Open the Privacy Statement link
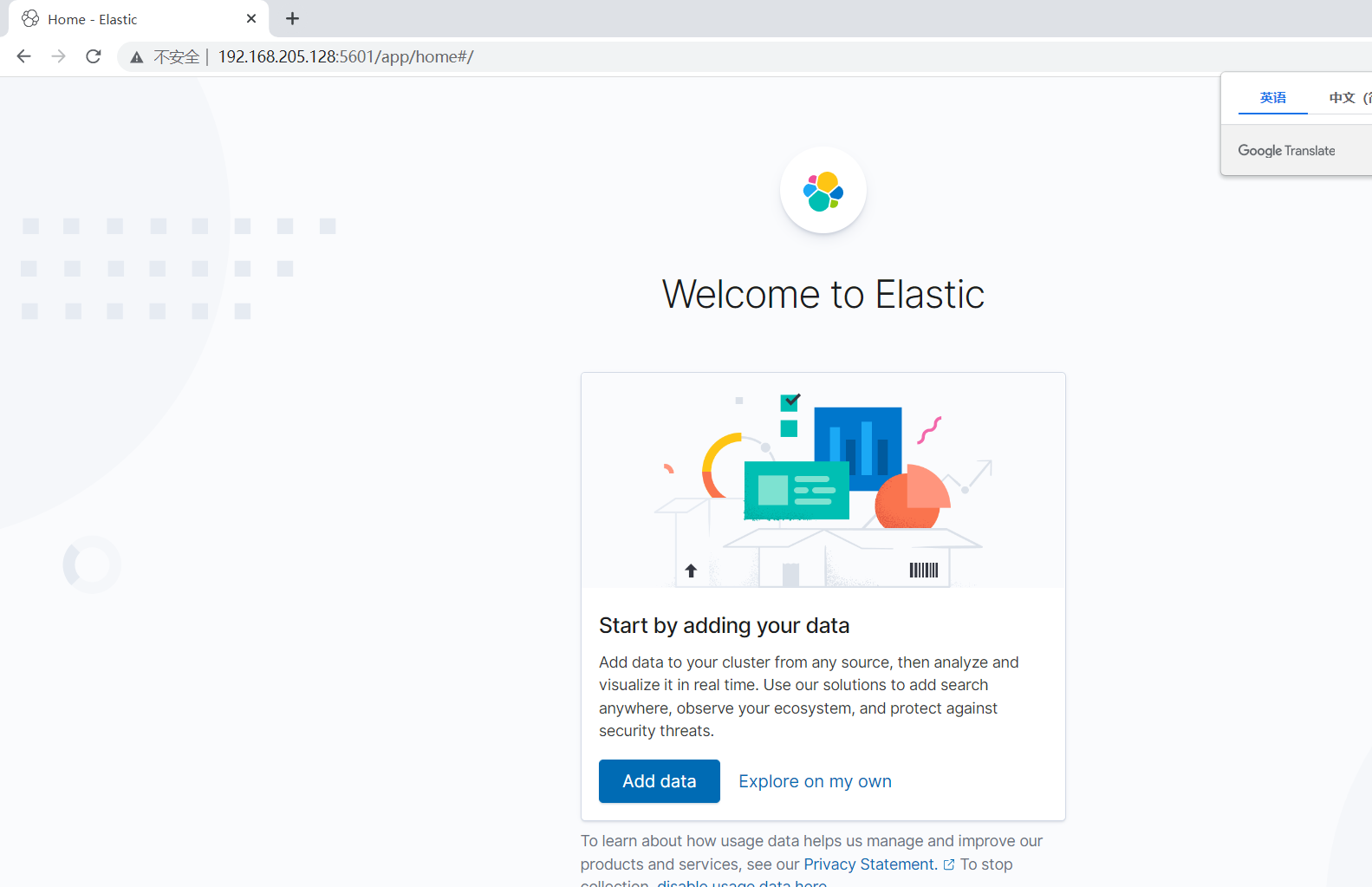This screenshot has height=887, width=1372. (x=870, y=864)
